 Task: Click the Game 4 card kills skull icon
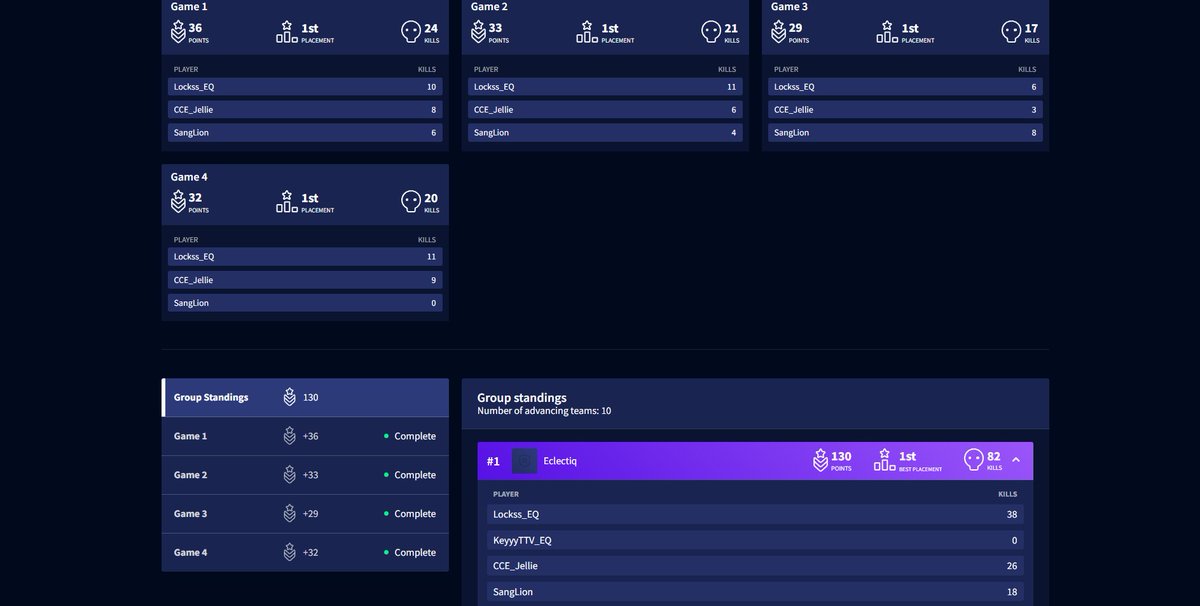click(x=410, y=202)
